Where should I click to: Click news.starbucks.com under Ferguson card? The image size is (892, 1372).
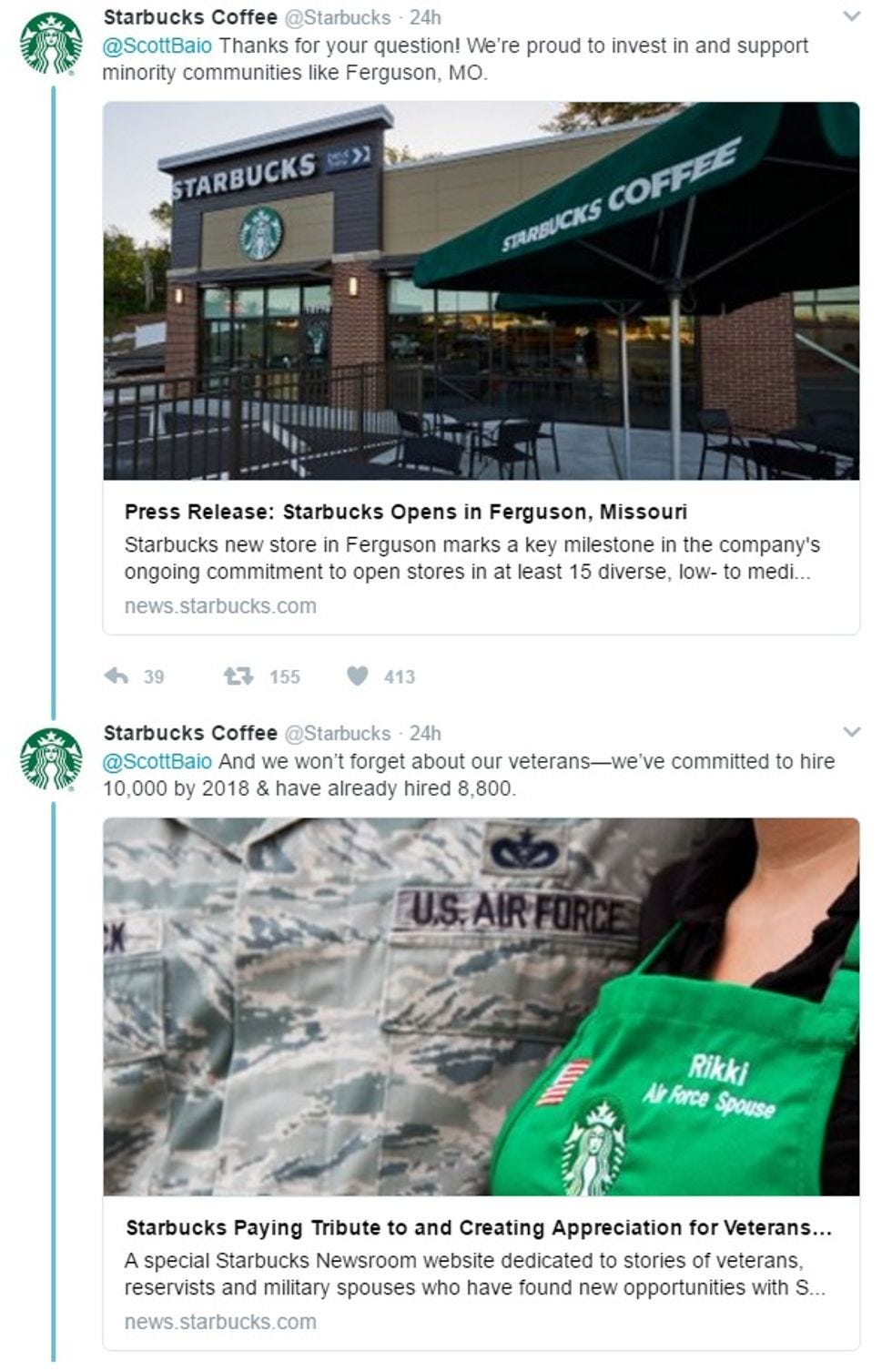(220, 606)
